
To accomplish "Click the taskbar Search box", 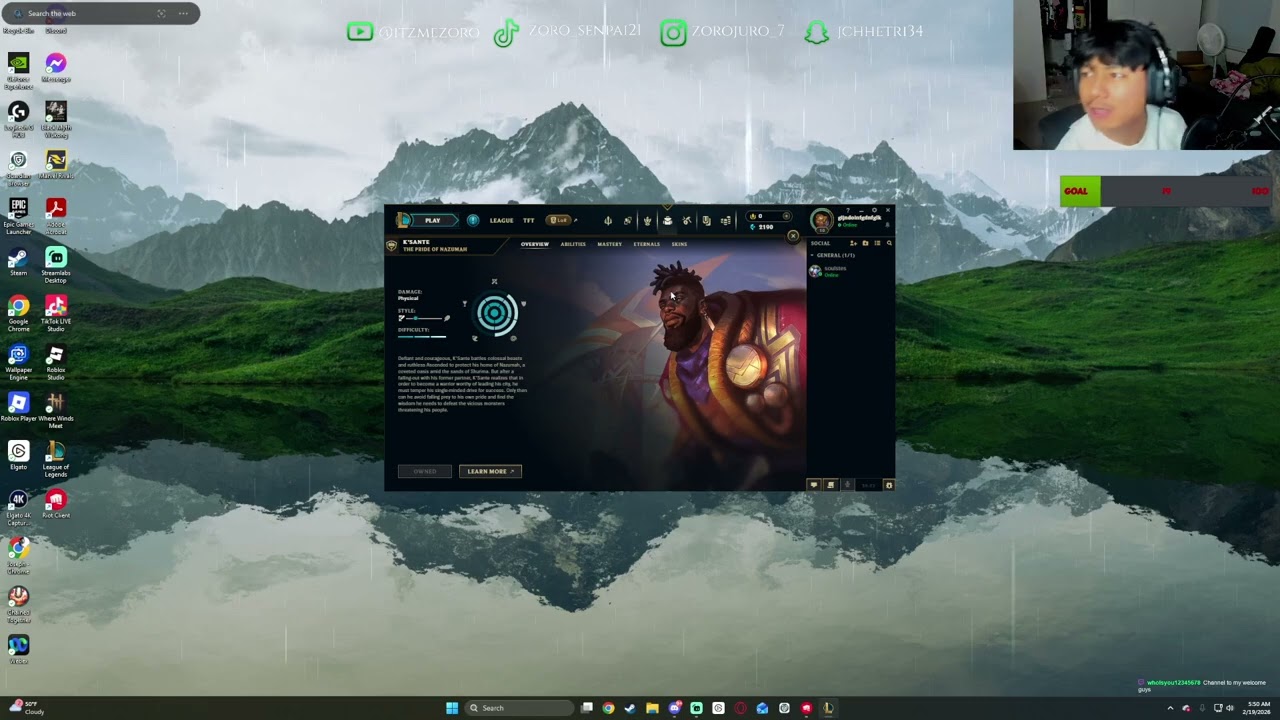I will 519,708.
